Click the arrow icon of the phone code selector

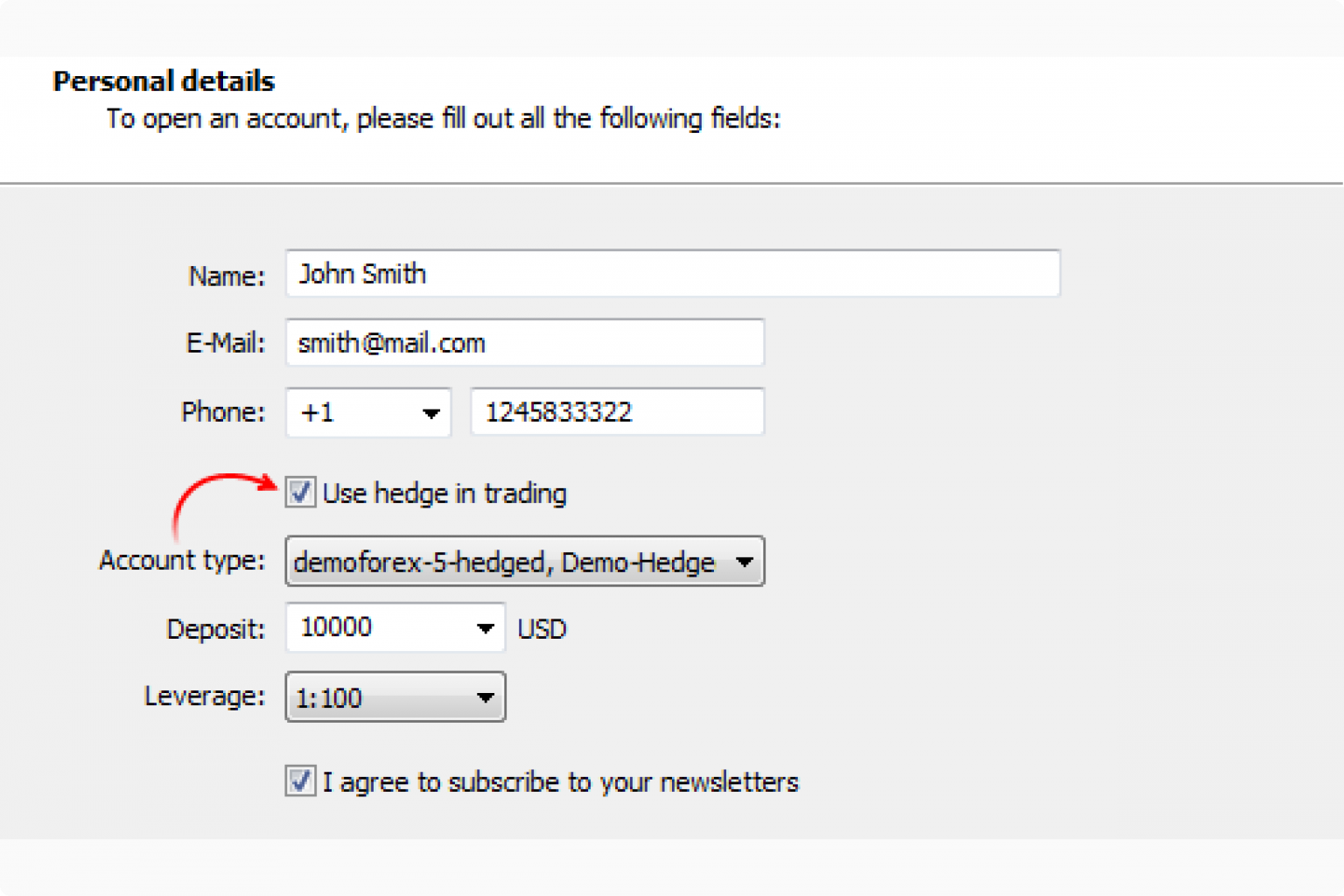430,413
